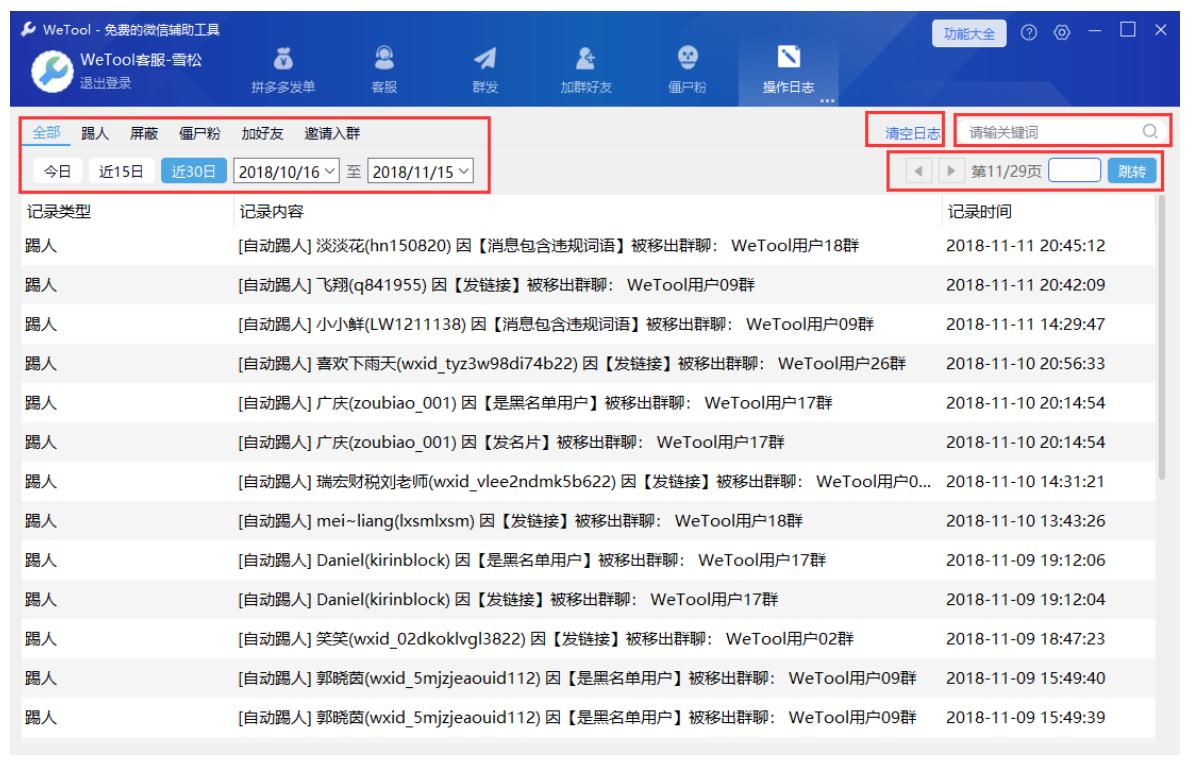
Task: Select the 郭晓茵 row timed 15:49:40
Action: 588,679
